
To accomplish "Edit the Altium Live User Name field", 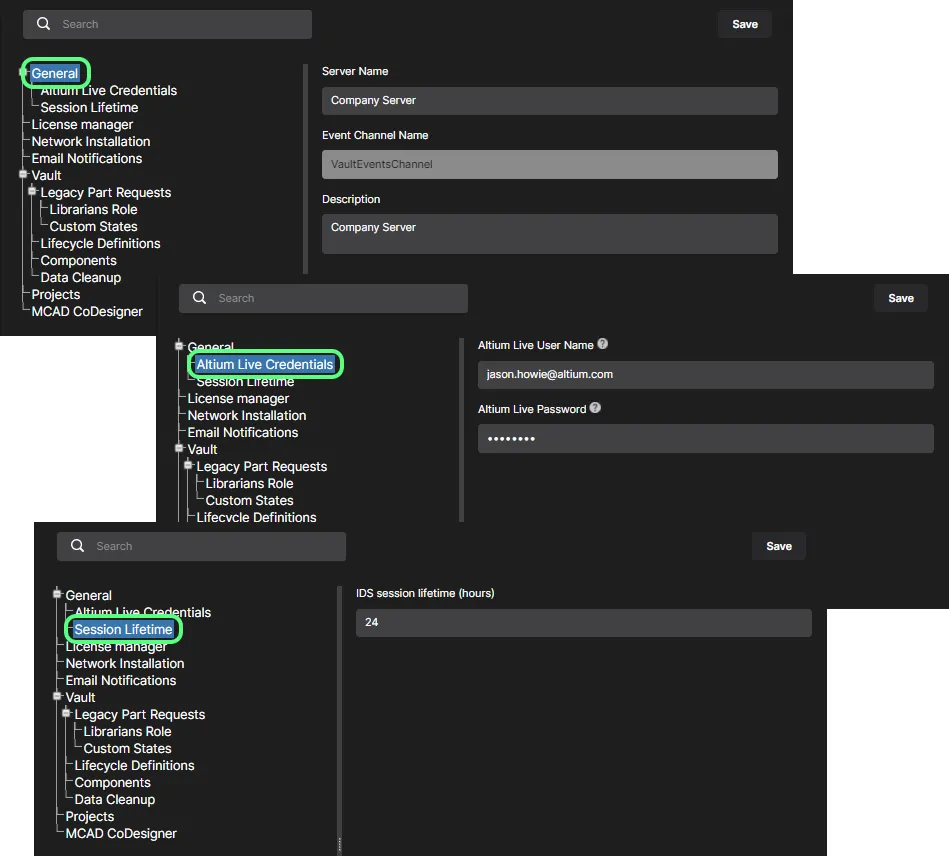I will pyautogui.click(x=706, y=375).
